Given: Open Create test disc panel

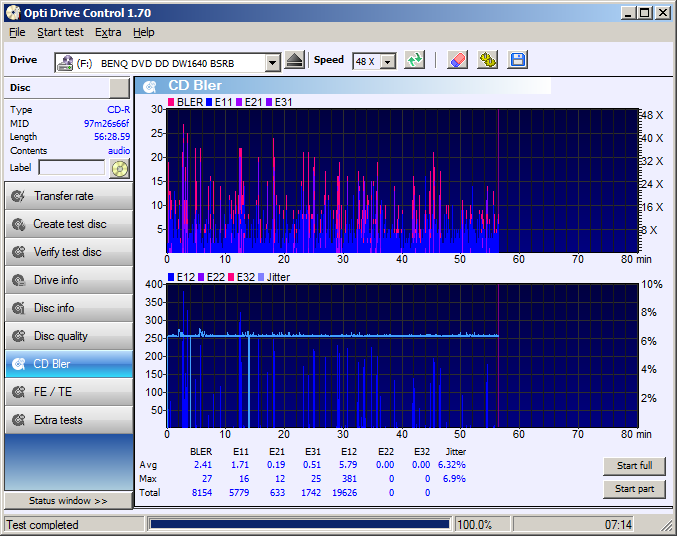Looking at the screenshot, I should (x=69, y=224).
